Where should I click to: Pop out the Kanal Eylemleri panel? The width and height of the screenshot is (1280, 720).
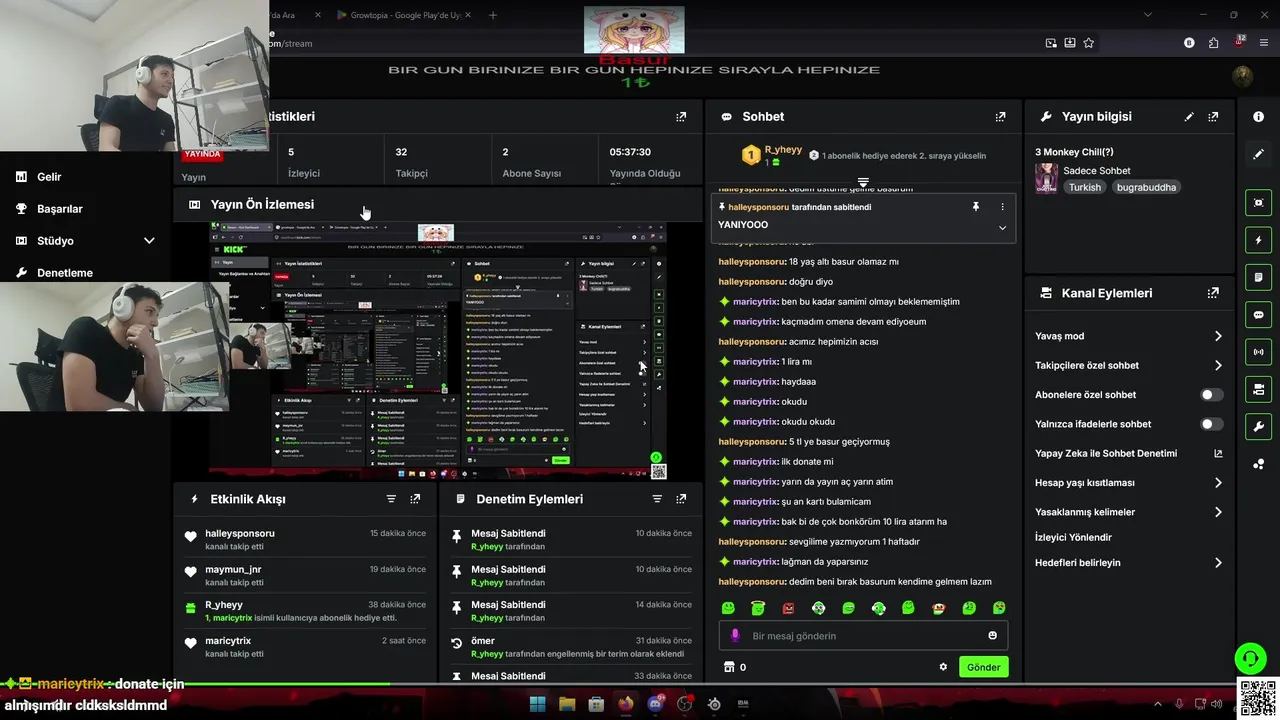[1213, 293]
